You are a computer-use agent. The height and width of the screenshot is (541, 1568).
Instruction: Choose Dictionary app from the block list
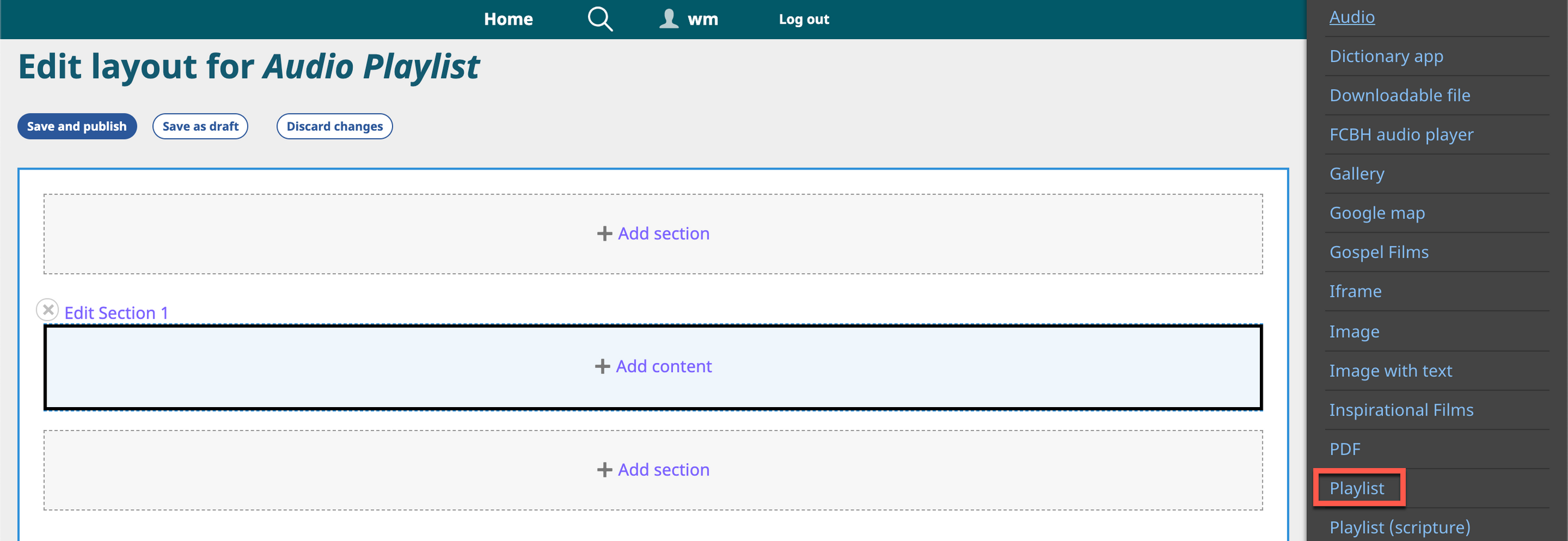[1385, 56]
